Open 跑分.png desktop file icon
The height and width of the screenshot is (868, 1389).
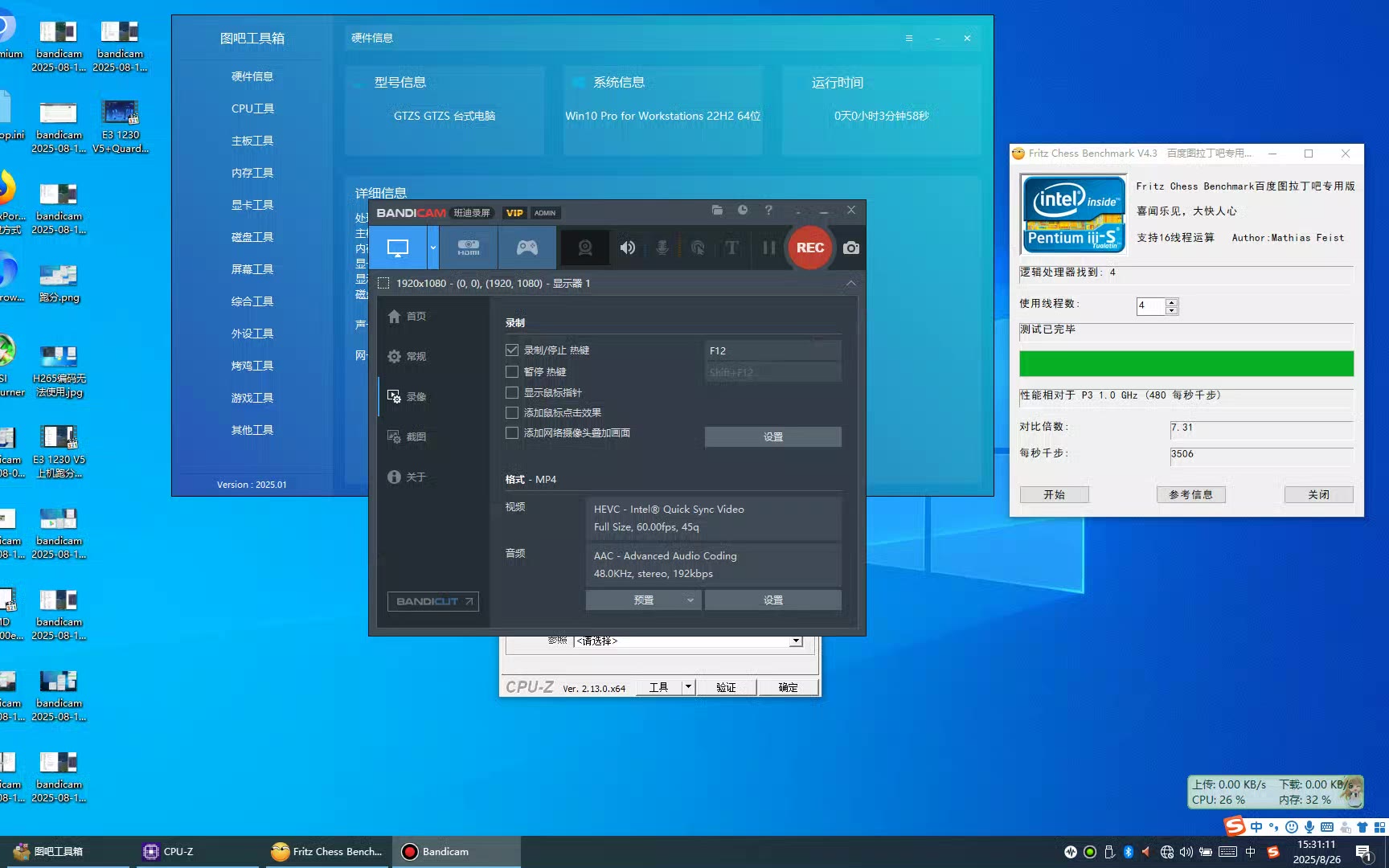tap(59, 283)
